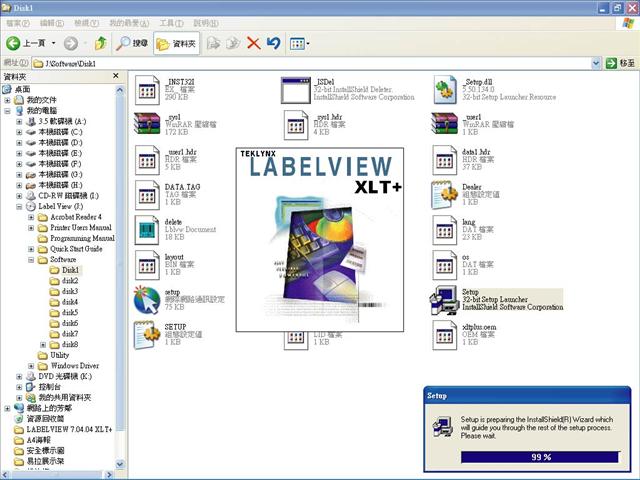Open the 工具 menu

171,23
